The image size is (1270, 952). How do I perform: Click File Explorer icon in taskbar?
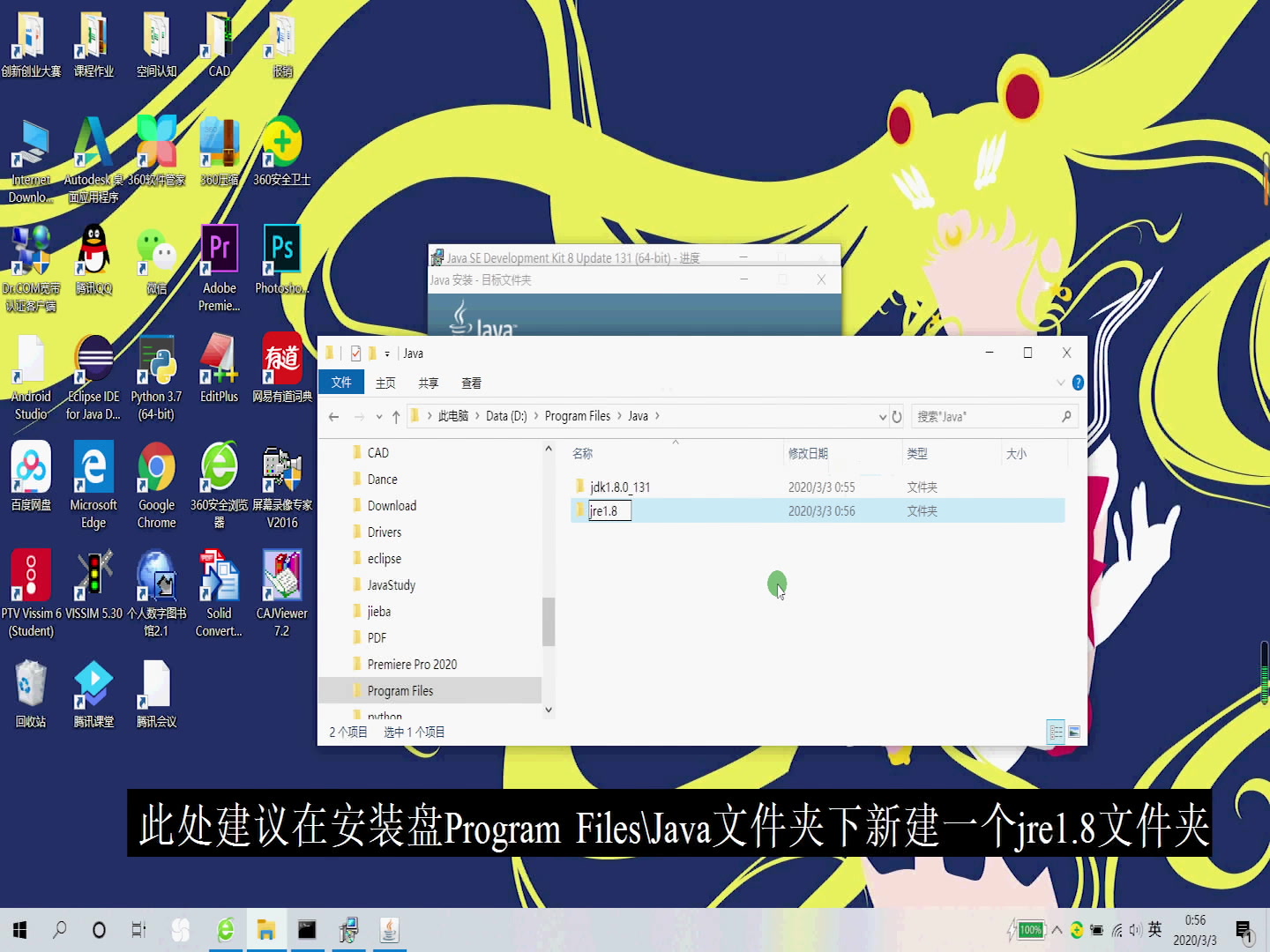(x=266, y=930)
